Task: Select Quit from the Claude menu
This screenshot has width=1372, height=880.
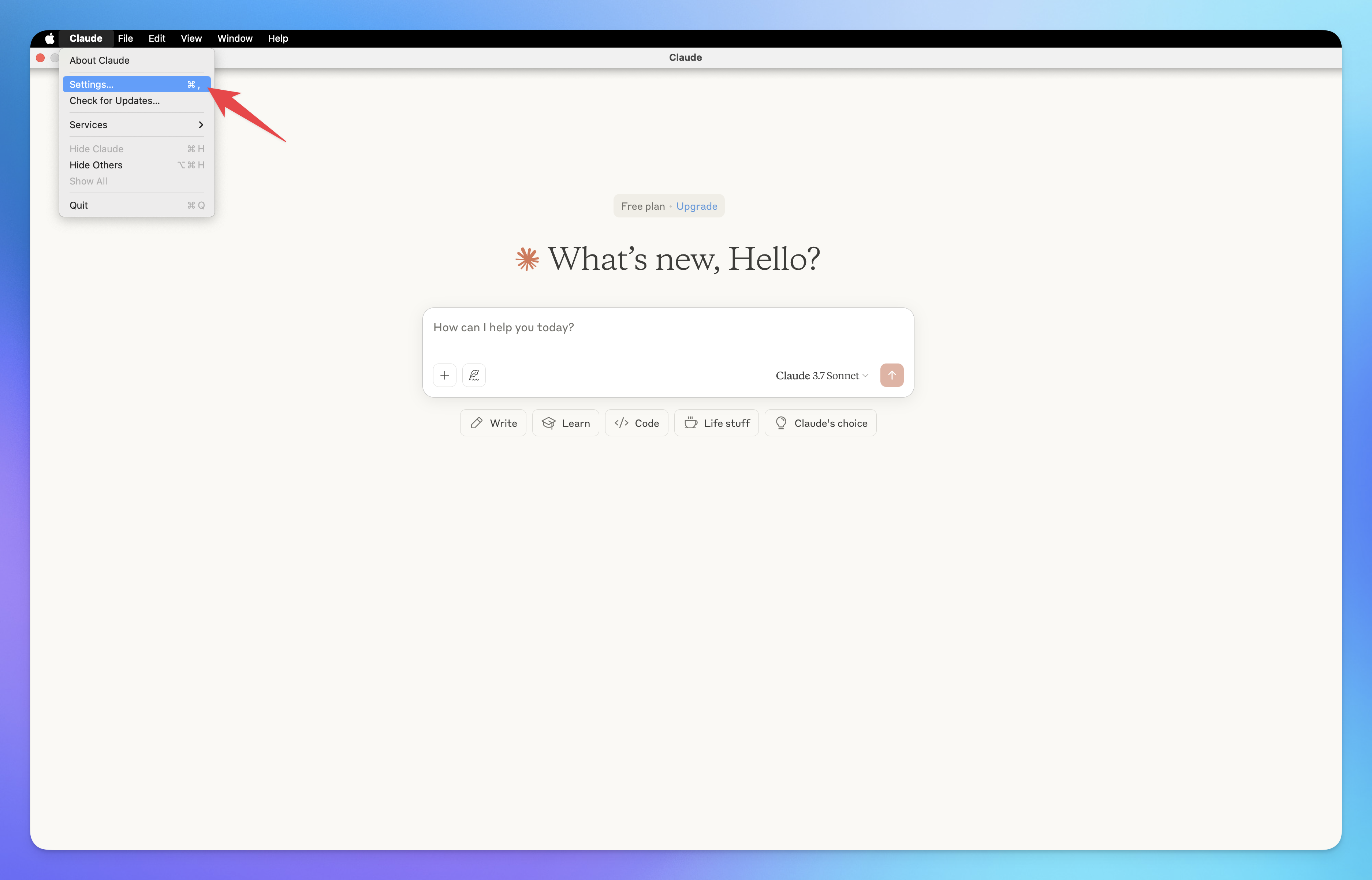Action: pos(137,205)
